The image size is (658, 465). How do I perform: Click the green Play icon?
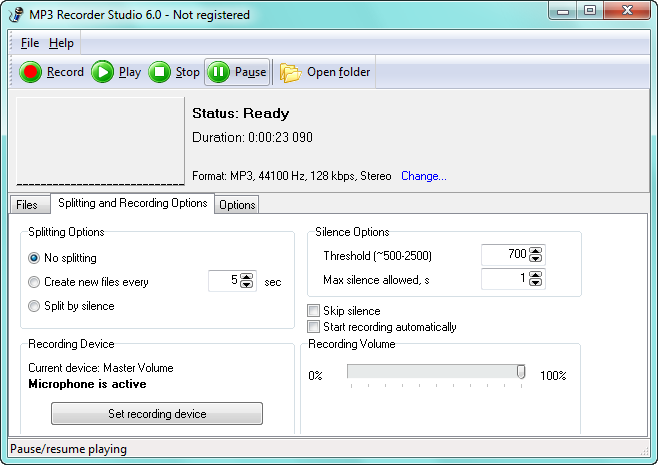pyautogui.click(x=102, y=72)
